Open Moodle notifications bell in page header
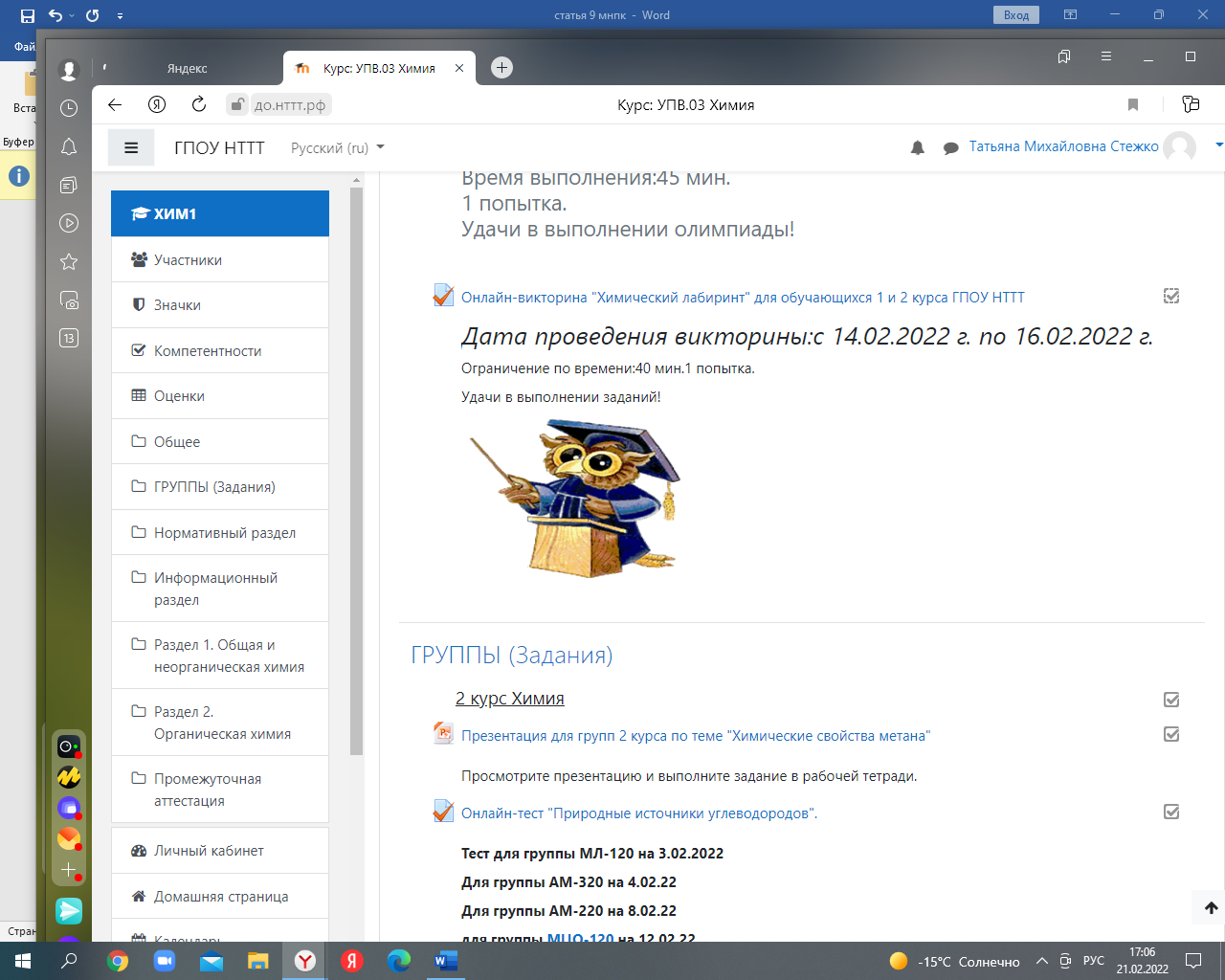The width and height of the screenshot is (1225, 980). [918, 147]
